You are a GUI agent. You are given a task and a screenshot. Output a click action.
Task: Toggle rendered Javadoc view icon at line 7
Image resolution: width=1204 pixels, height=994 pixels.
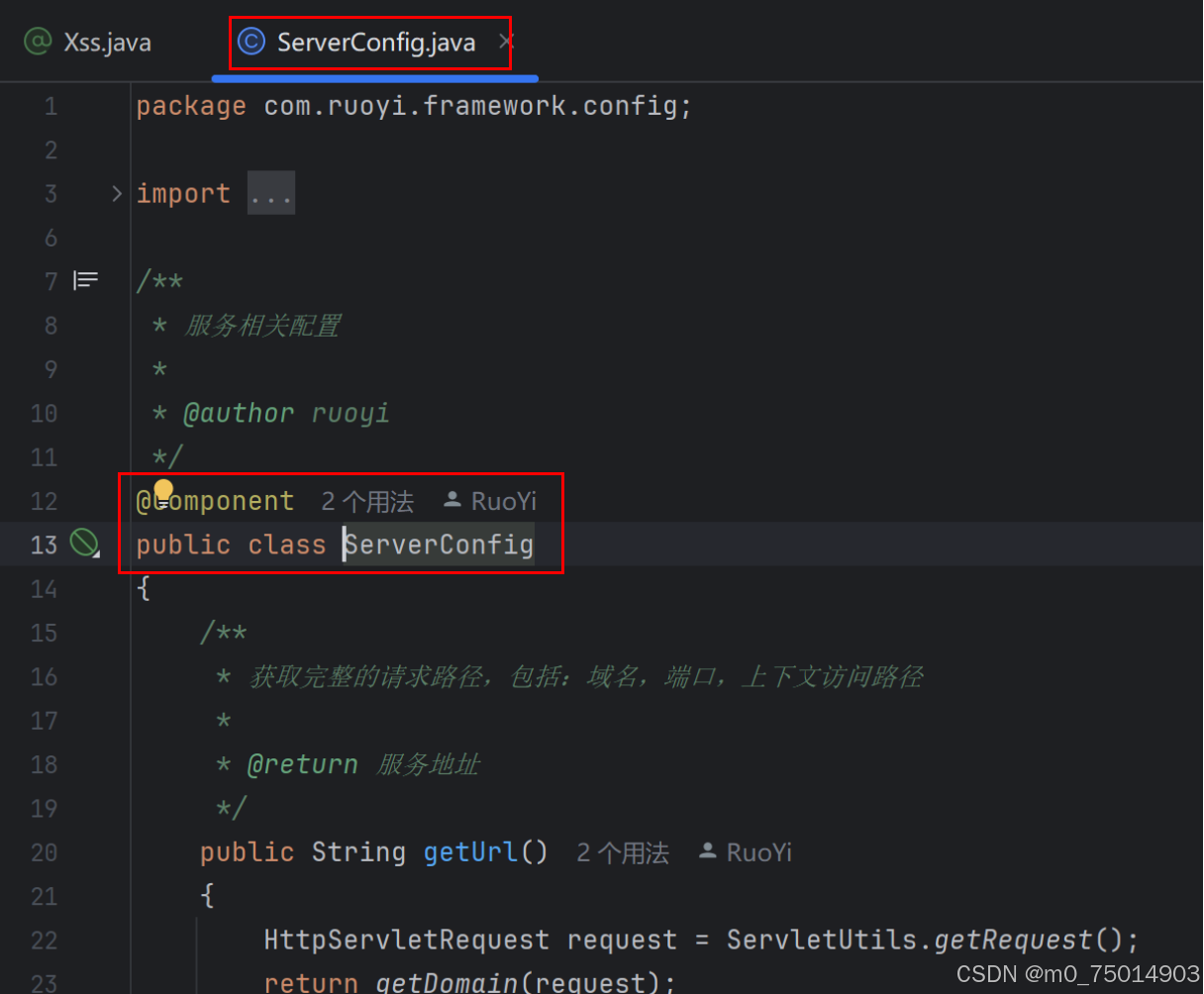click(84, 280)
